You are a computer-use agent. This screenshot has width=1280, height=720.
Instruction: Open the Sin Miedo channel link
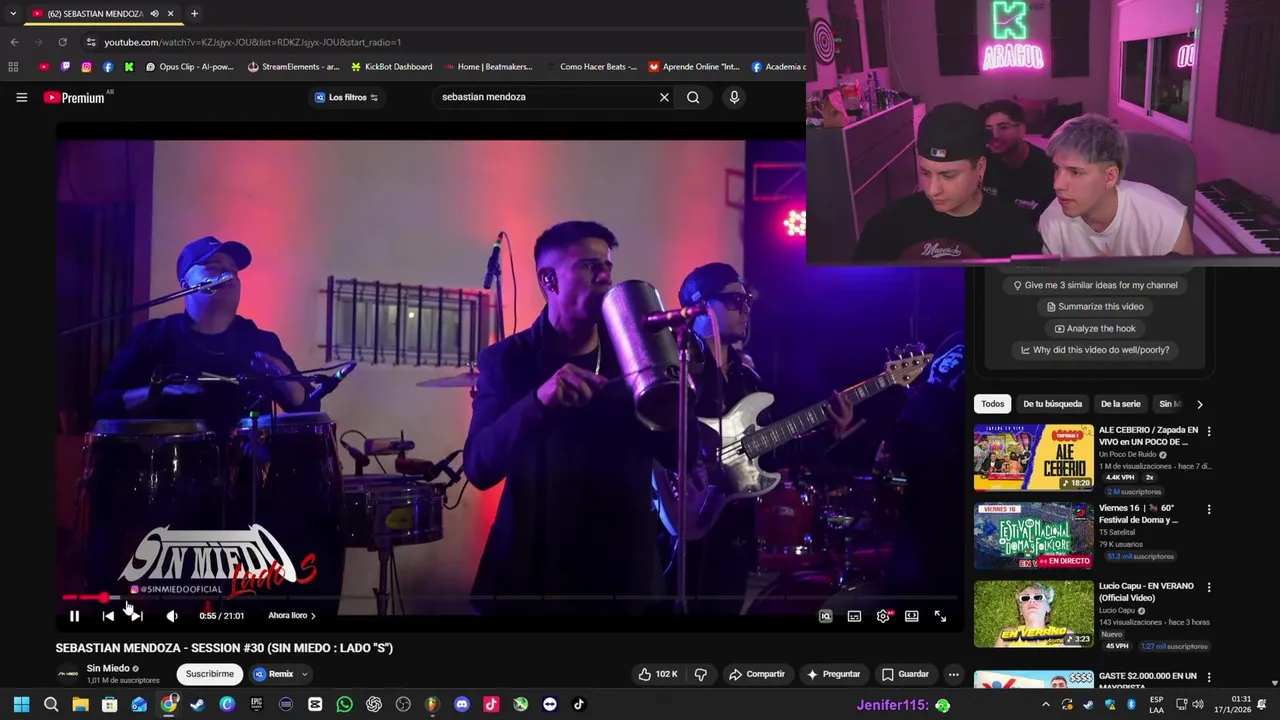tap(108, 668)
